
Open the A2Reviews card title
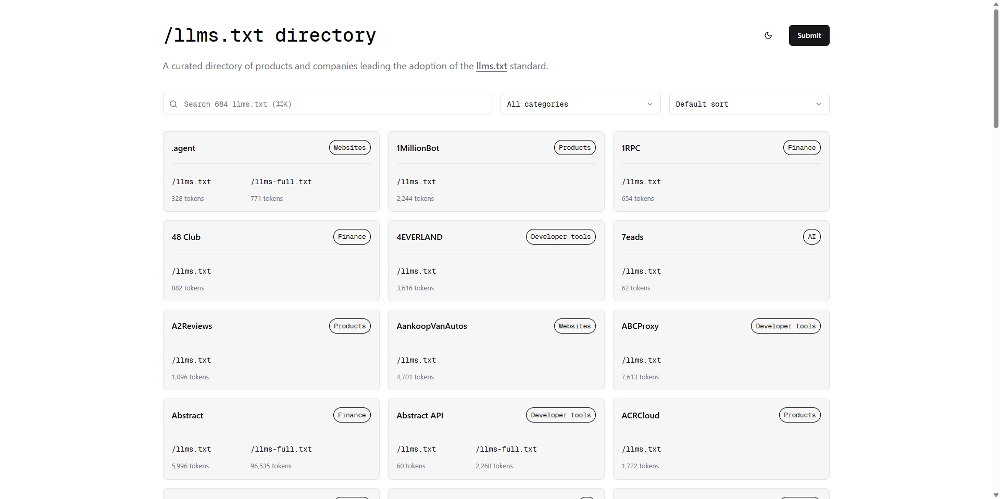point(192,326)
